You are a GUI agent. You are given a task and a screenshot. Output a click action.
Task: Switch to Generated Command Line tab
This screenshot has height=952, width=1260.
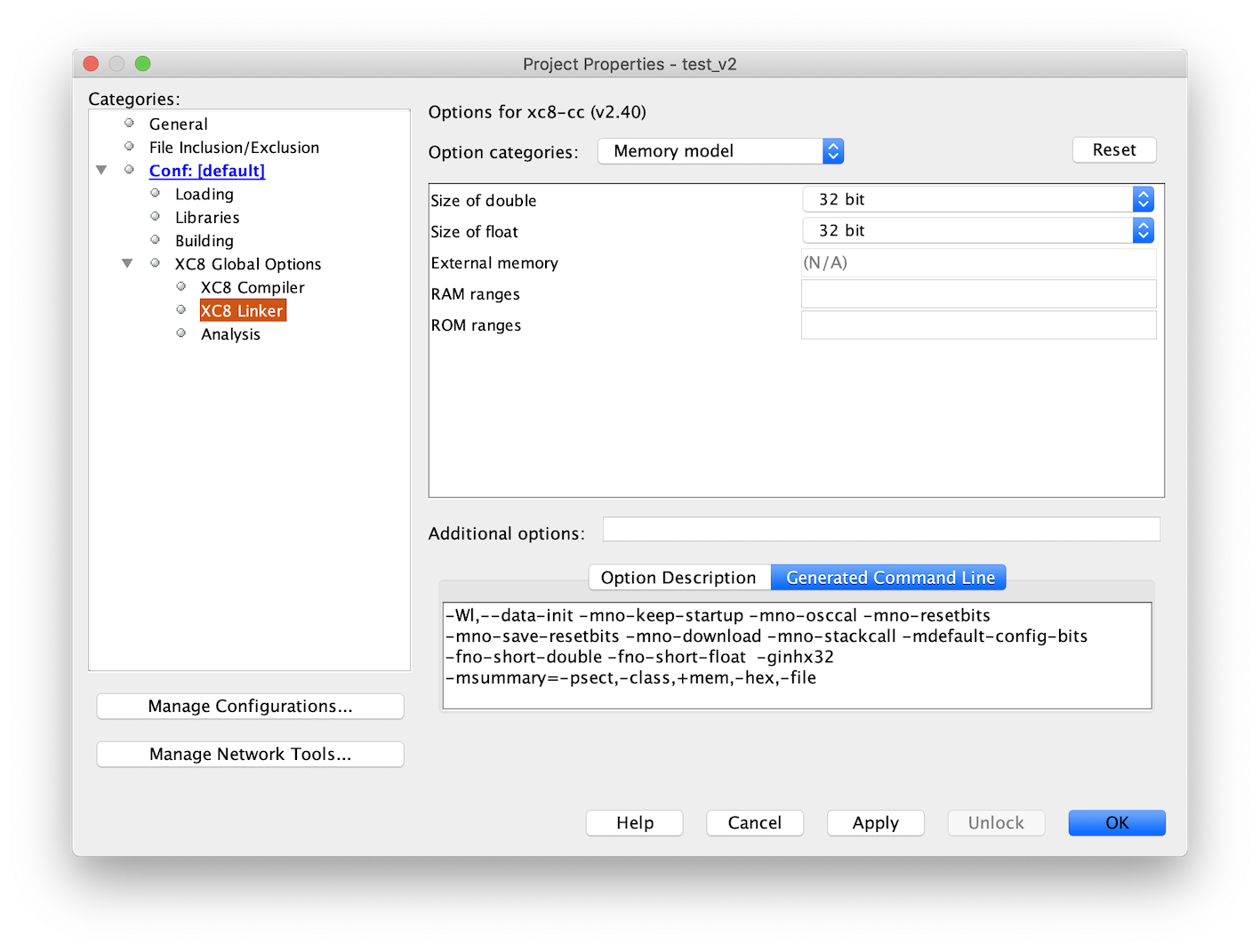[889, 578]
